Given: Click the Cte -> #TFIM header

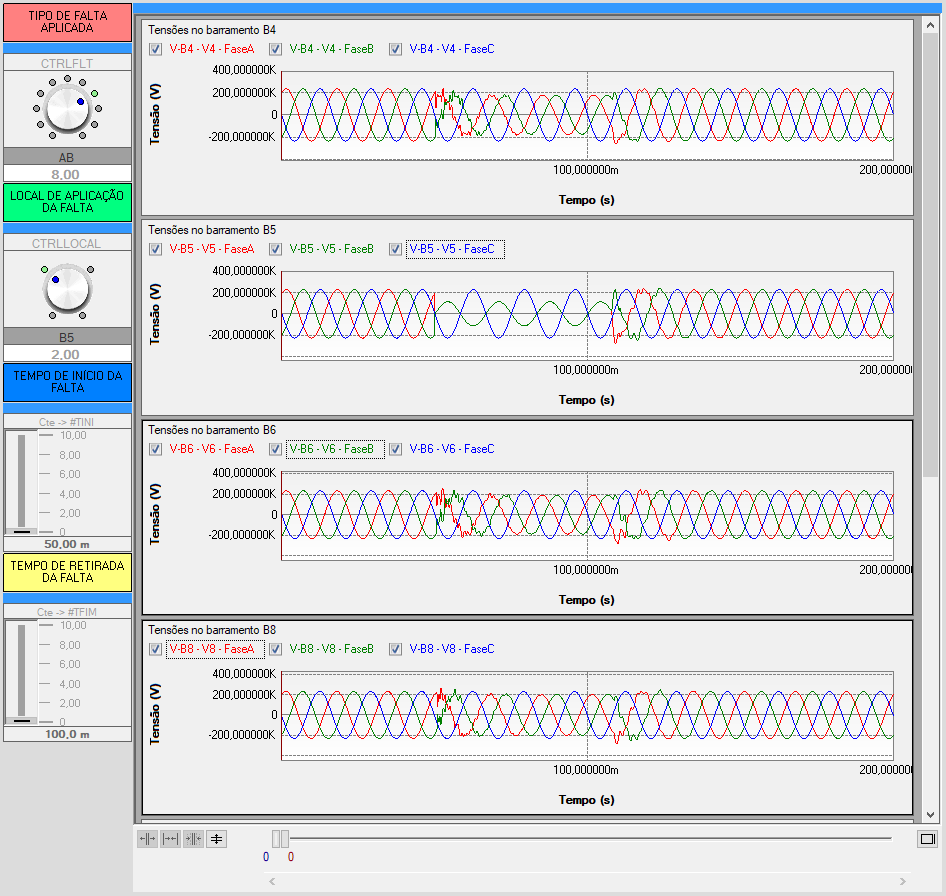Looking at the screenshot, I should click(67, 612).
